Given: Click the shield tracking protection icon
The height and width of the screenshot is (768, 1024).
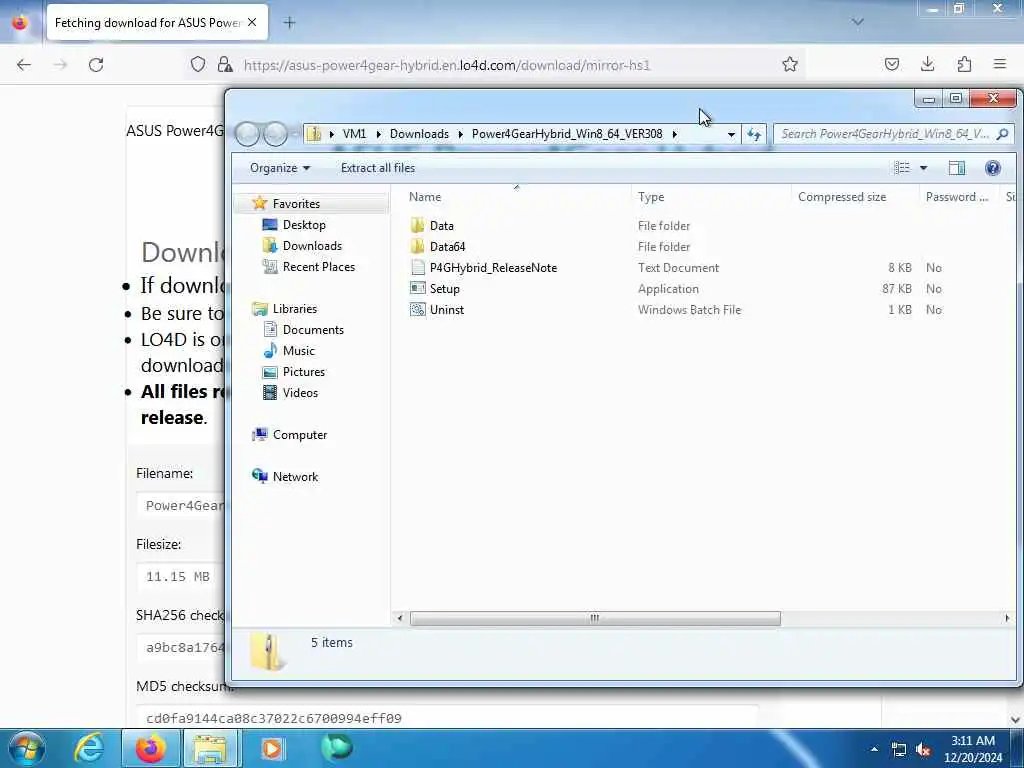Looking at the screenshot, I should click(x=198, y=64).
